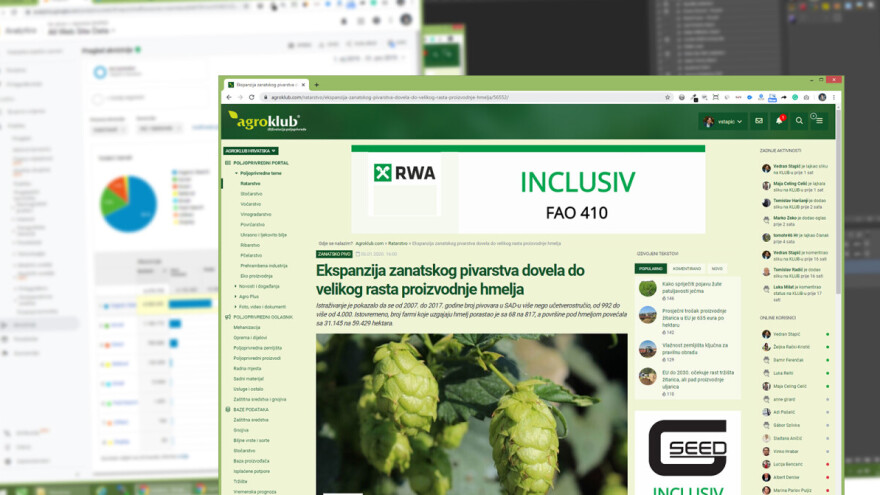This screenshot has height=495, width=880.
Task: Open the vstapic user account dropdown
Action: 720,121
